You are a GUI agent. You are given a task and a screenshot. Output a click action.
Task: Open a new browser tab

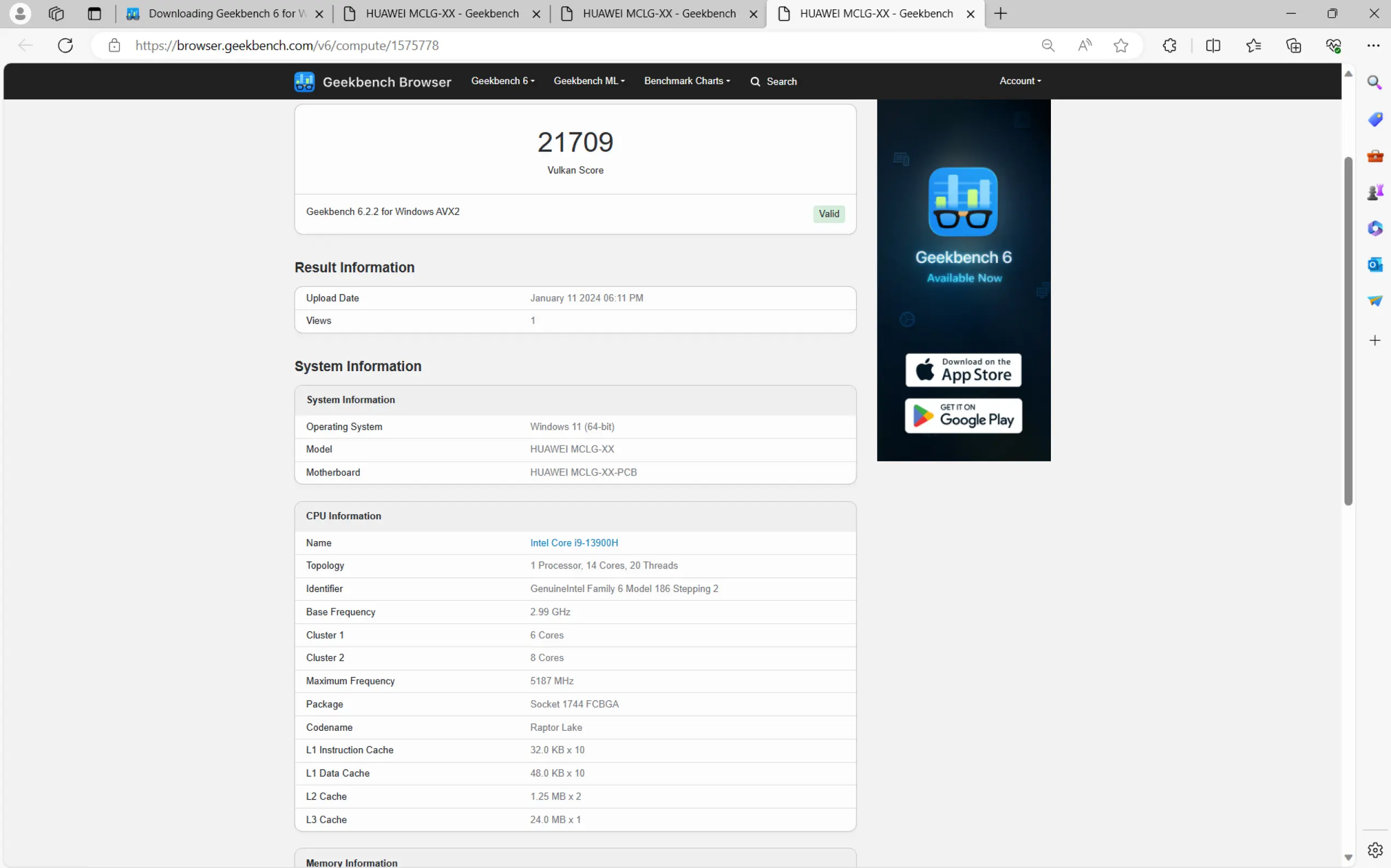(1000, 13)
